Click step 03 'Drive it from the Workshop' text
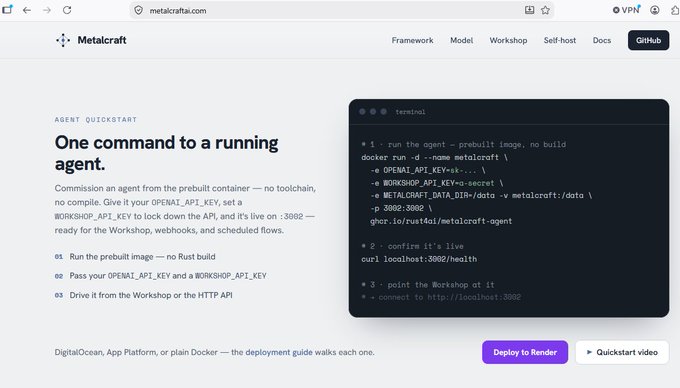Image resolution: width=680 pixels, height=388 pixels. (x=151, y=295)
